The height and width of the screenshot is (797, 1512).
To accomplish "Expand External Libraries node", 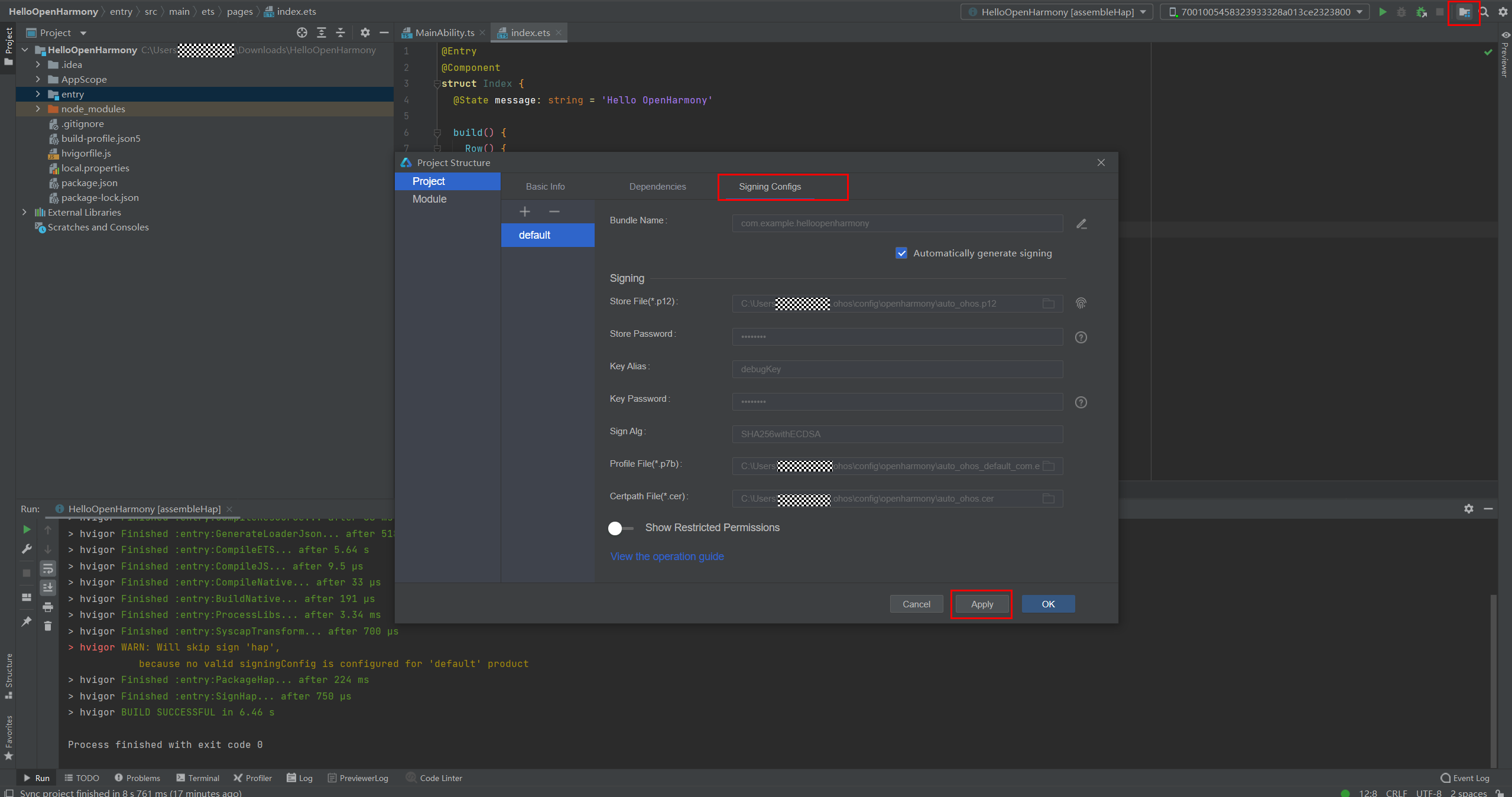I will tap(25, 213).
